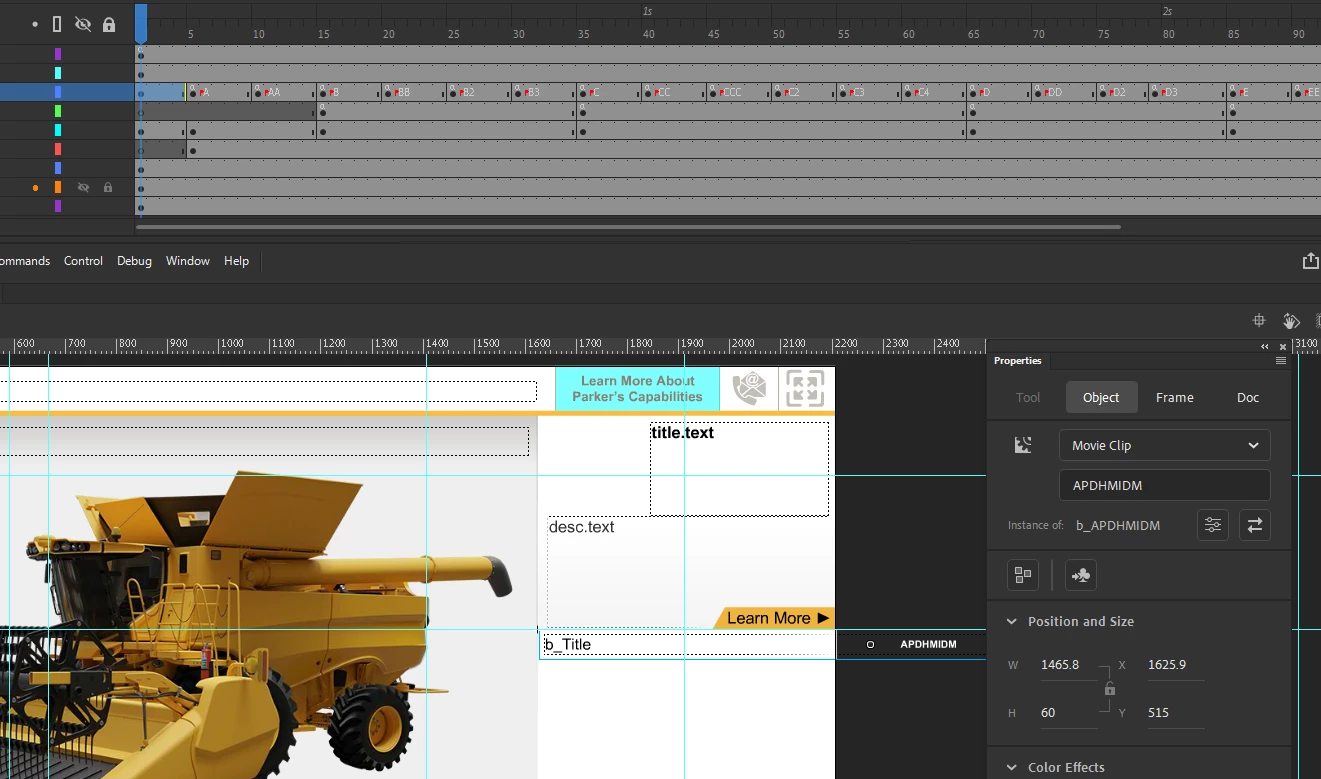Viewport: 1321px width, 779px height.
Task: Toggle the width-height aspect ratio lock
Action: coord(1109,689)
